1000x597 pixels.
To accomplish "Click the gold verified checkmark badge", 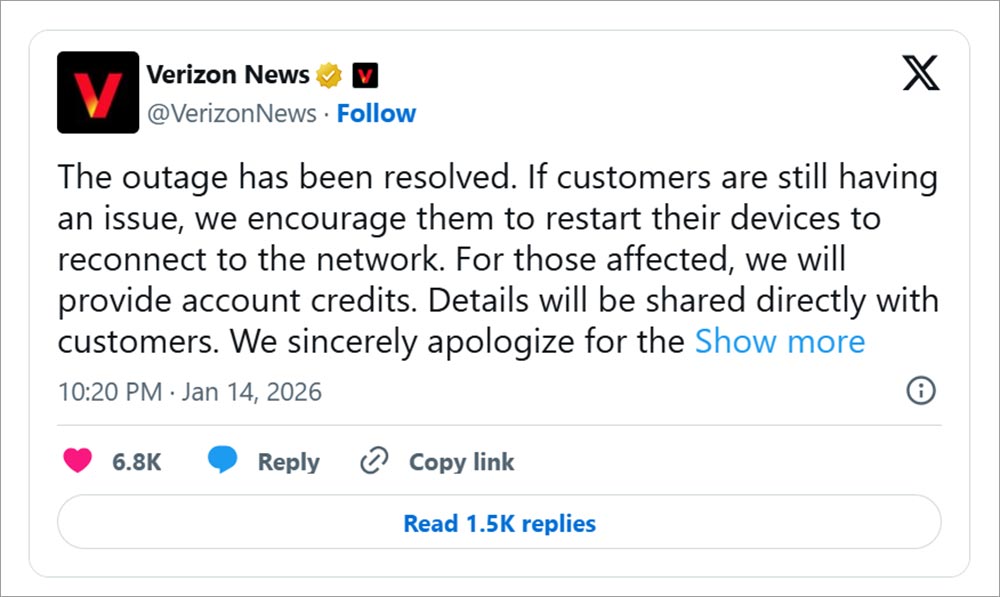I will [x=330, y=75].
